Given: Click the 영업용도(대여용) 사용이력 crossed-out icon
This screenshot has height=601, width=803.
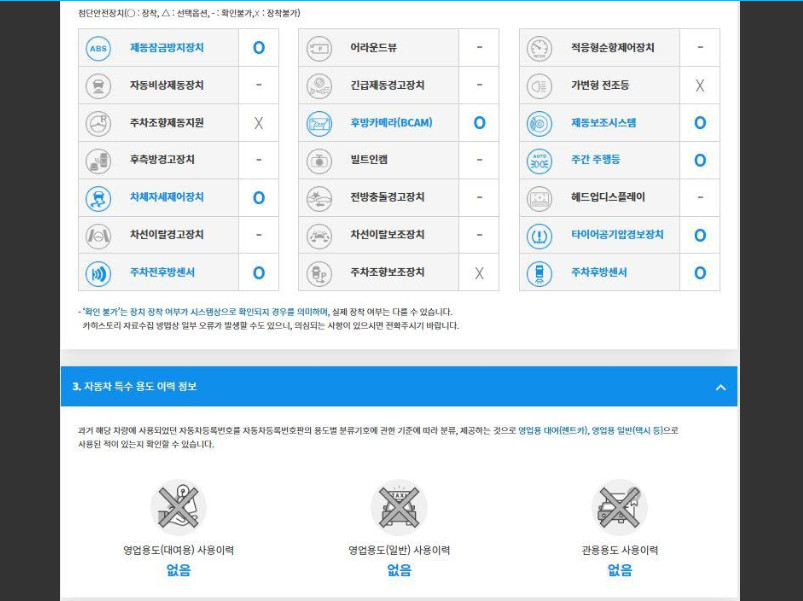Looking at the screenshot, I should click(x=178, y=507).
